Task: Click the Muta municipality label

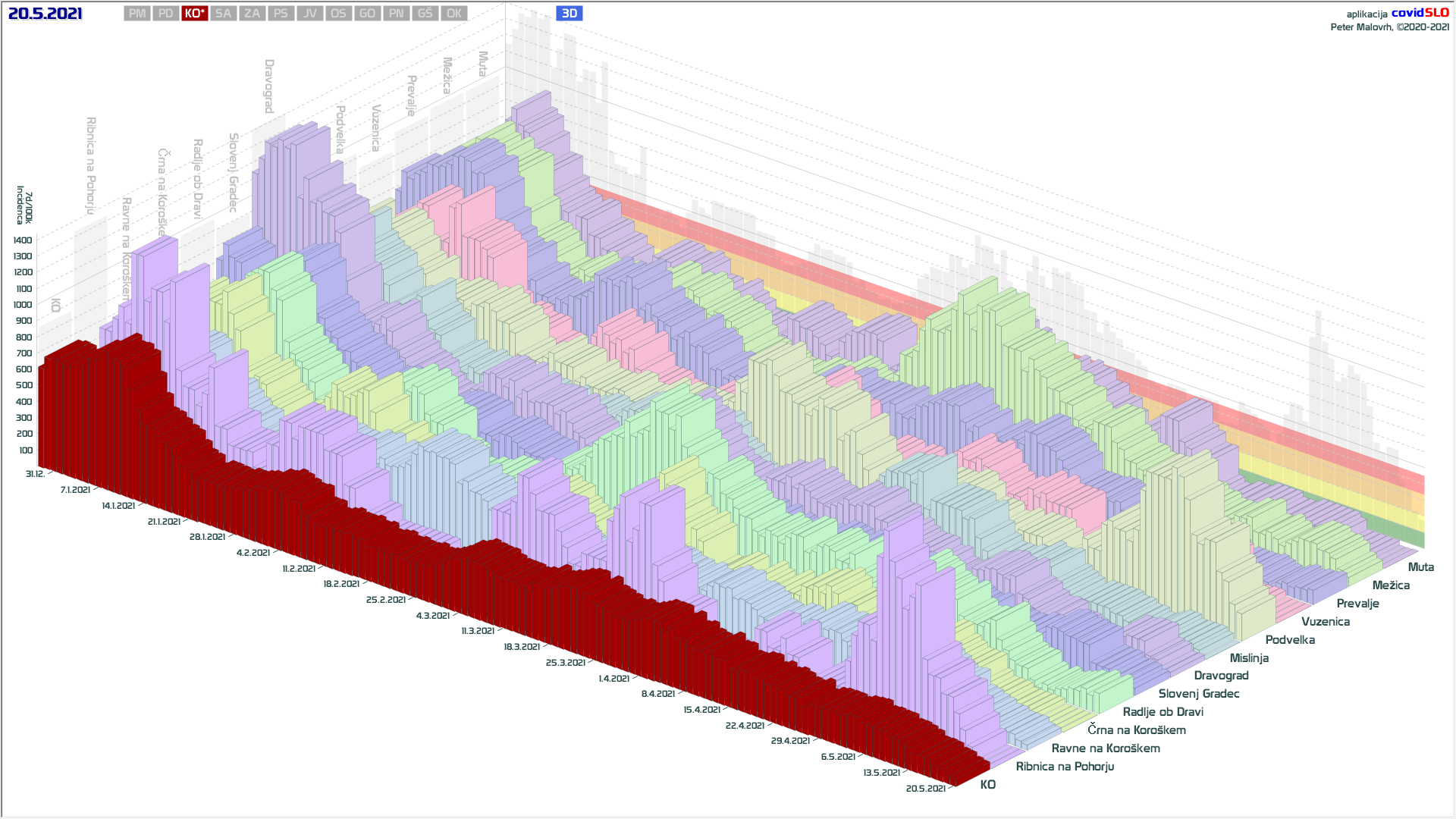Action: coord(1420,567)
